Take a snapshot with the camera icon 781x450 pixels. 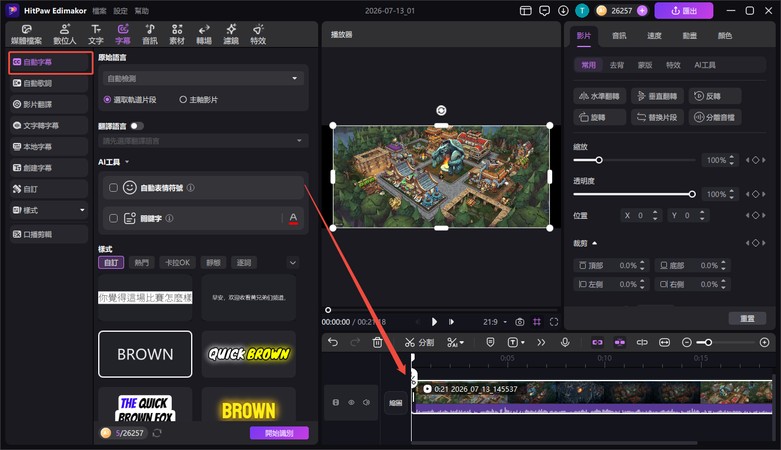coord(520,322)
